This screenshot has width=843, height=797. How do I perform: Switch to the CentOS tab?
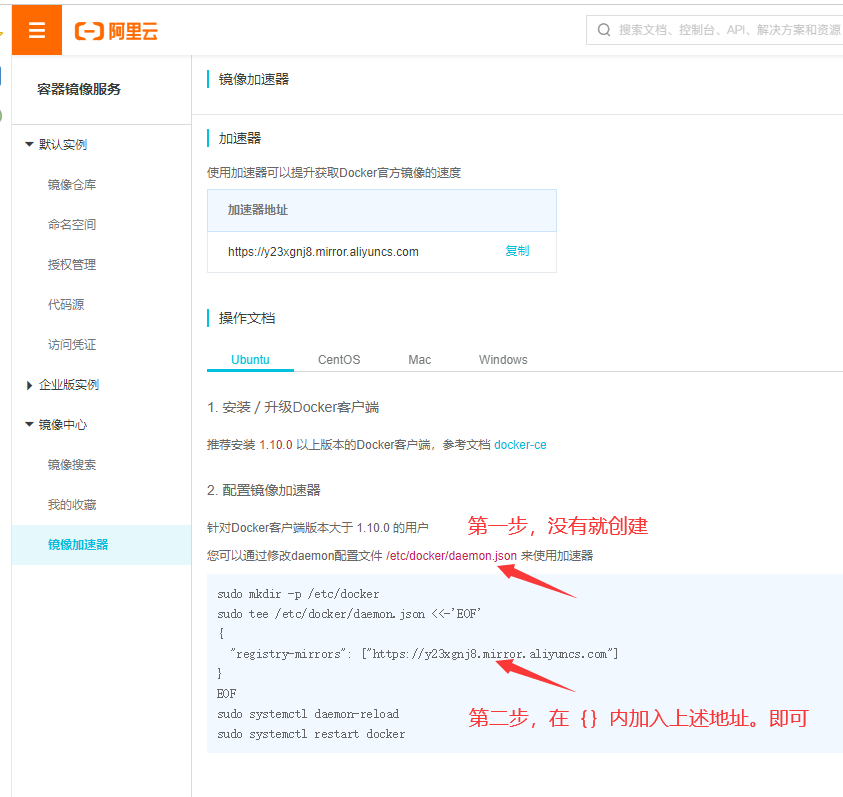[339, 360]
